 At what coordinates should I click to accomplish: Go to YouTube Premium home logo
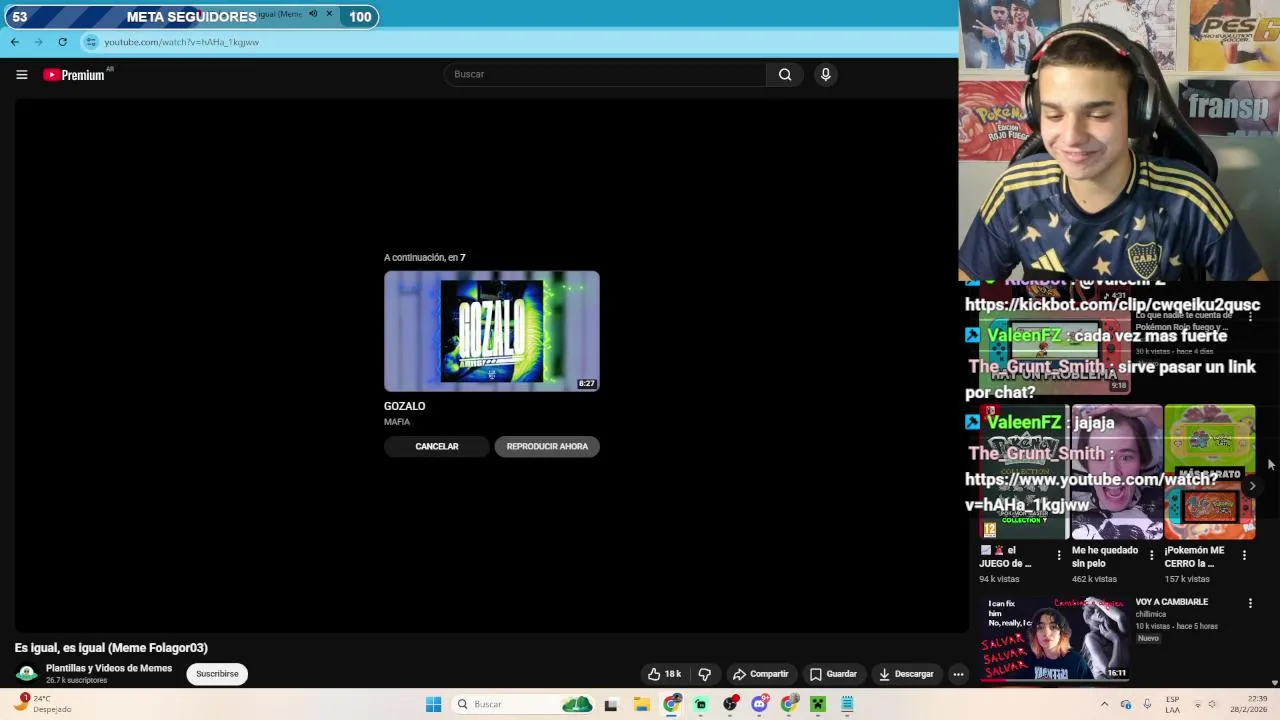76,75
